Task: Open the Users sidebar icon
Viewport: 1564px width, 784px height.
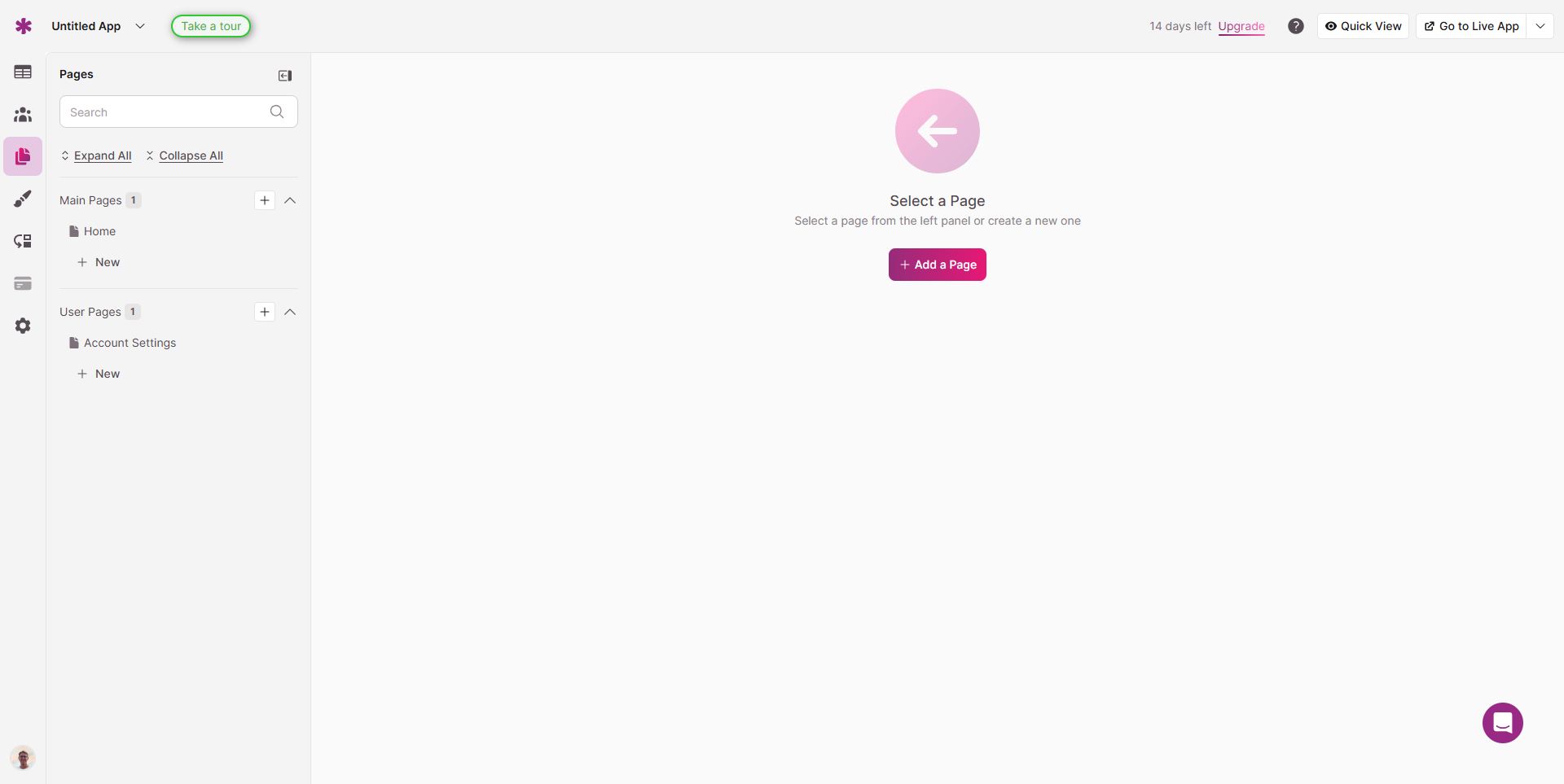Action: click(23, 115)
